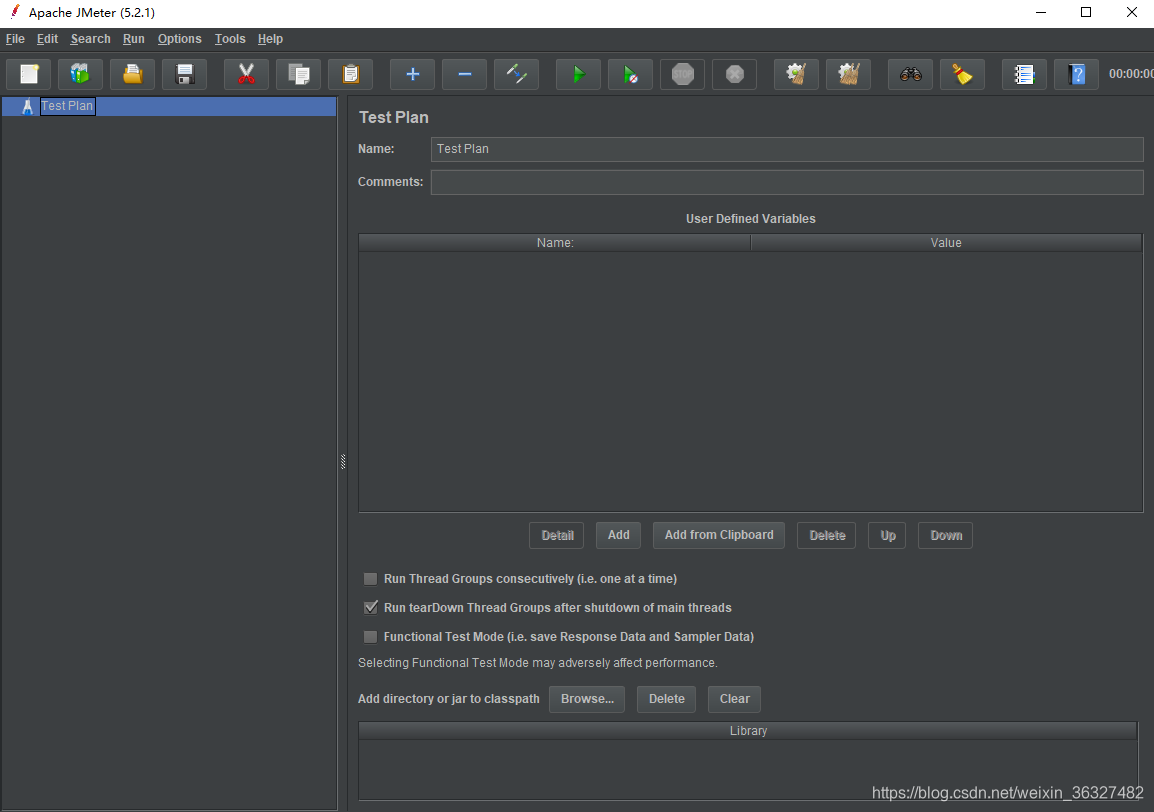This screenshot has height=812, width=1154.
Task: Click the Stop sign icon
Action: tap(682, 74)
